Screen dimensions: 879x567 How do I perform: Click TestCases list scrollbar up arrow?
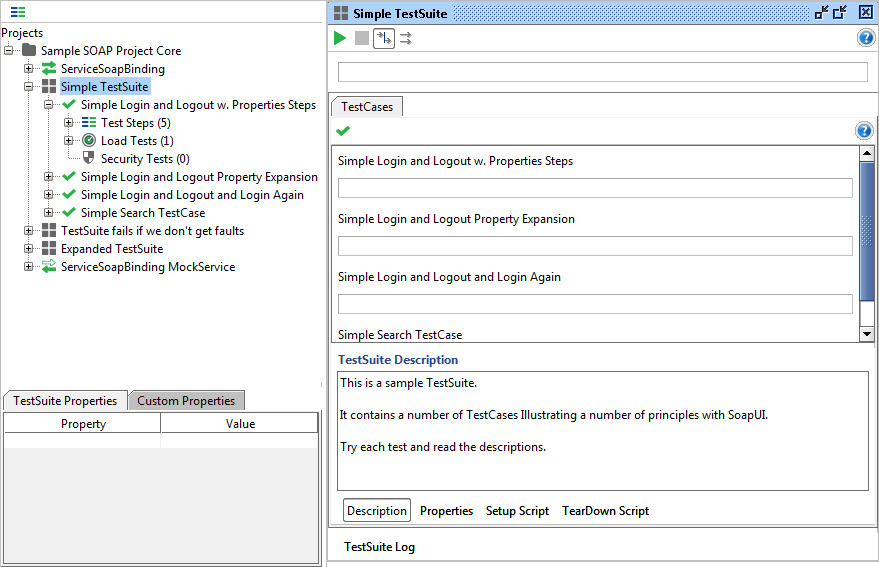pos(867,153)
